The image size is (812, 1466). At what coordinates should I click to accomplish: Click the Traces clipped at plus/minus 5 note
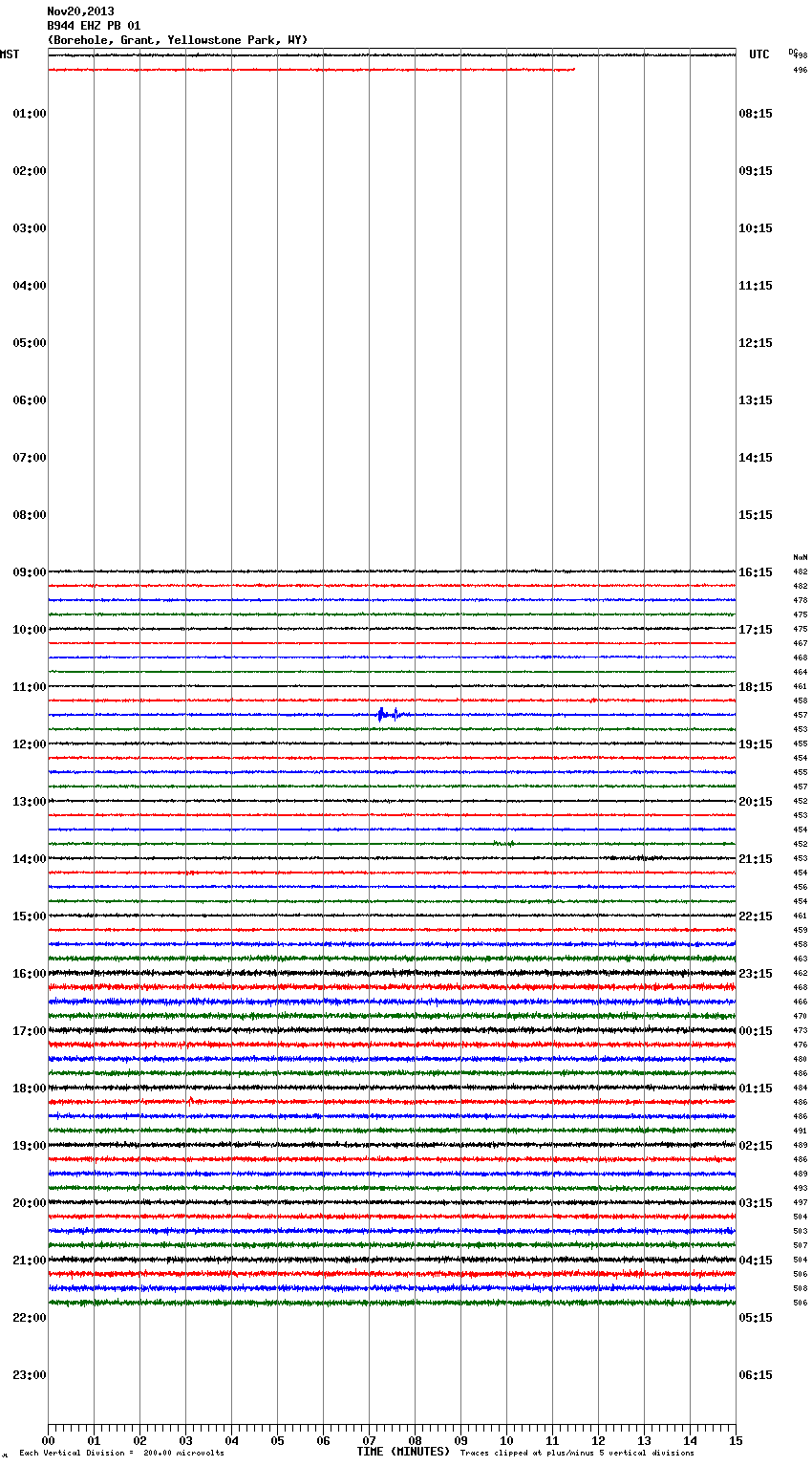pos(577,1454)
